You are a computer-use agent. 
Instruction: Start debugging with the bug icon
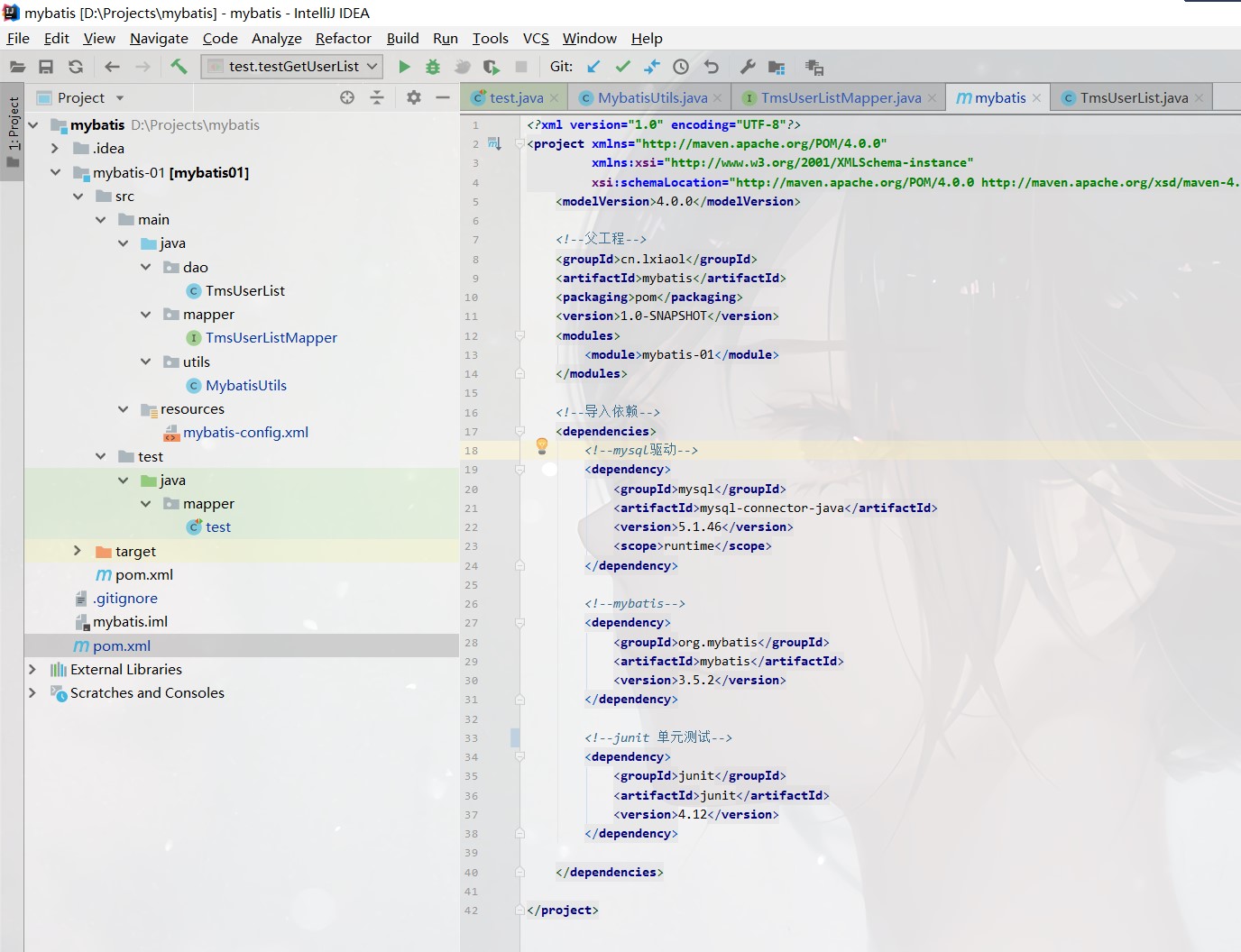[x=433, y=67]
